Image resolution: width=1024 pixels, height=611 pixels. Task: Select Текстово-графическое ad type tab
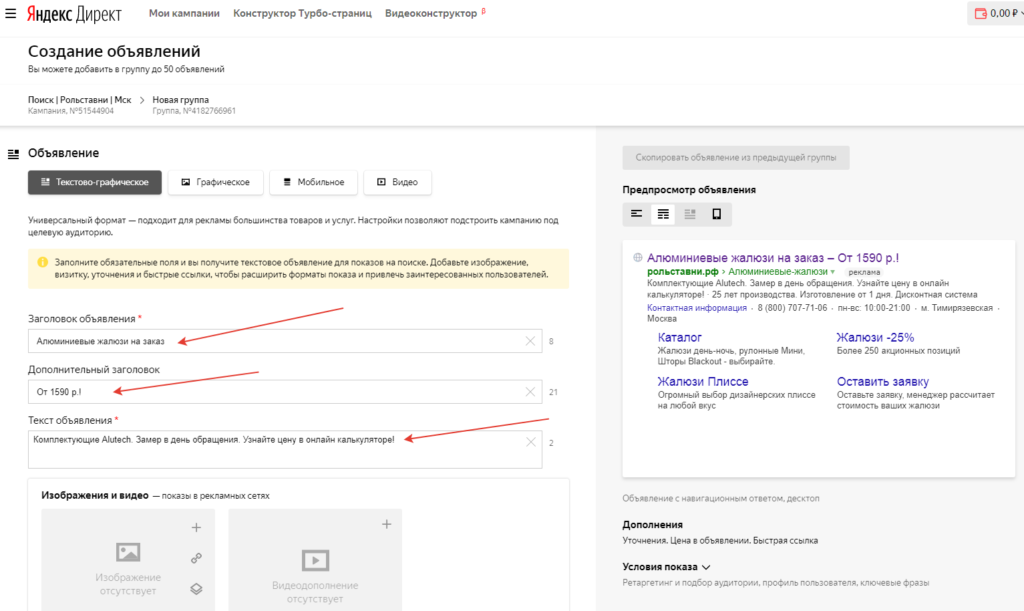coord(95,182)
